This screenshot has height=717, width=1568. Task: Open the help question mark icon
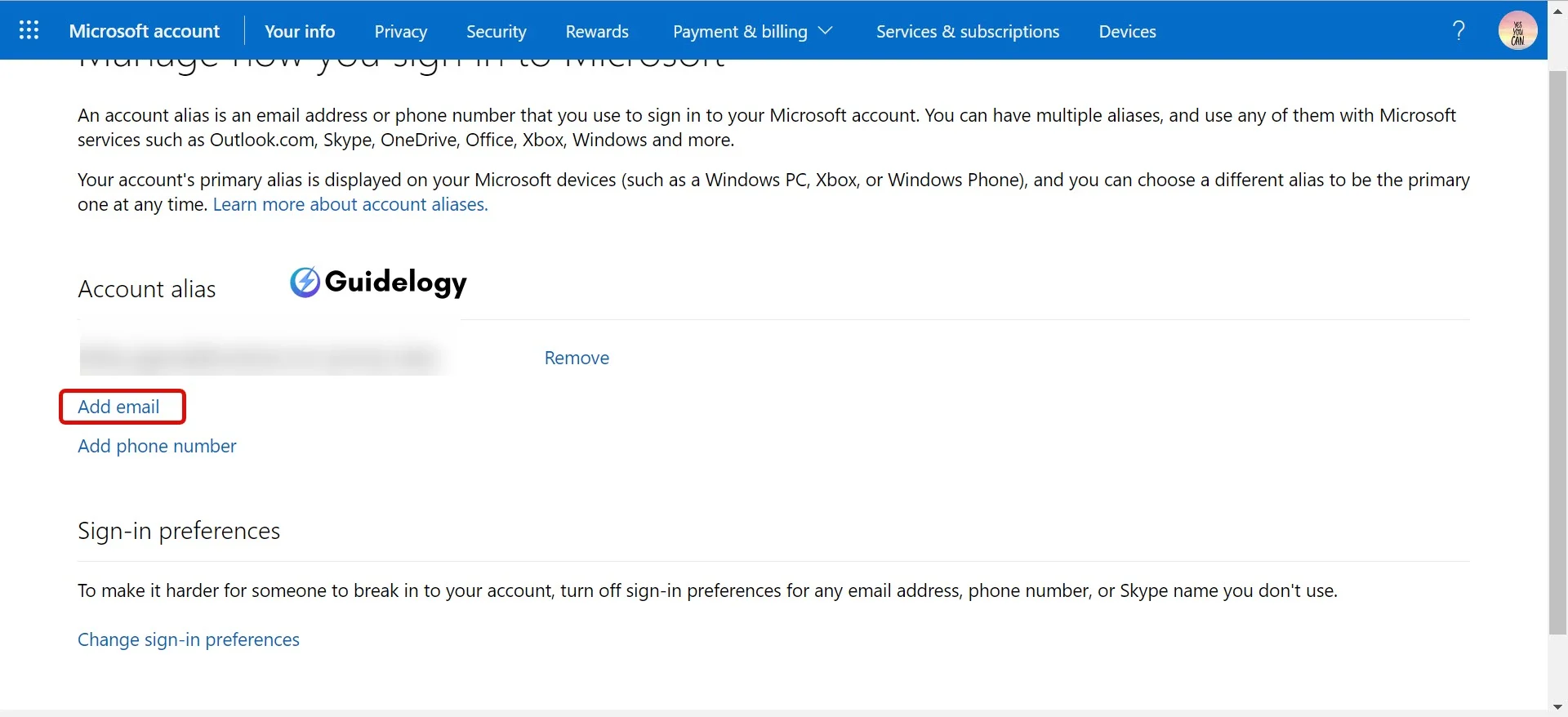1459,31
